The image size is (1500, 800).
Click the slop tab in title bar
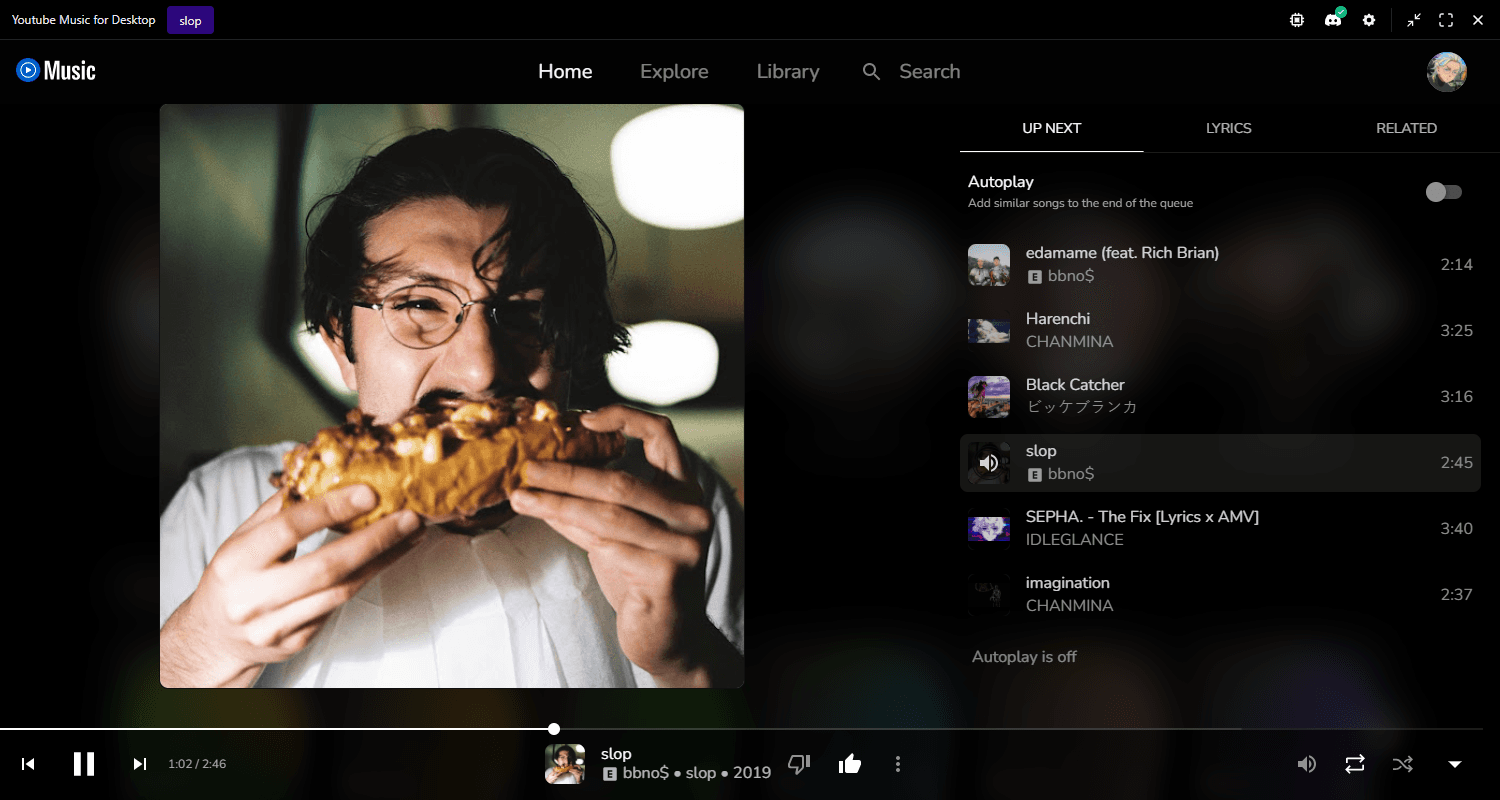190,20
